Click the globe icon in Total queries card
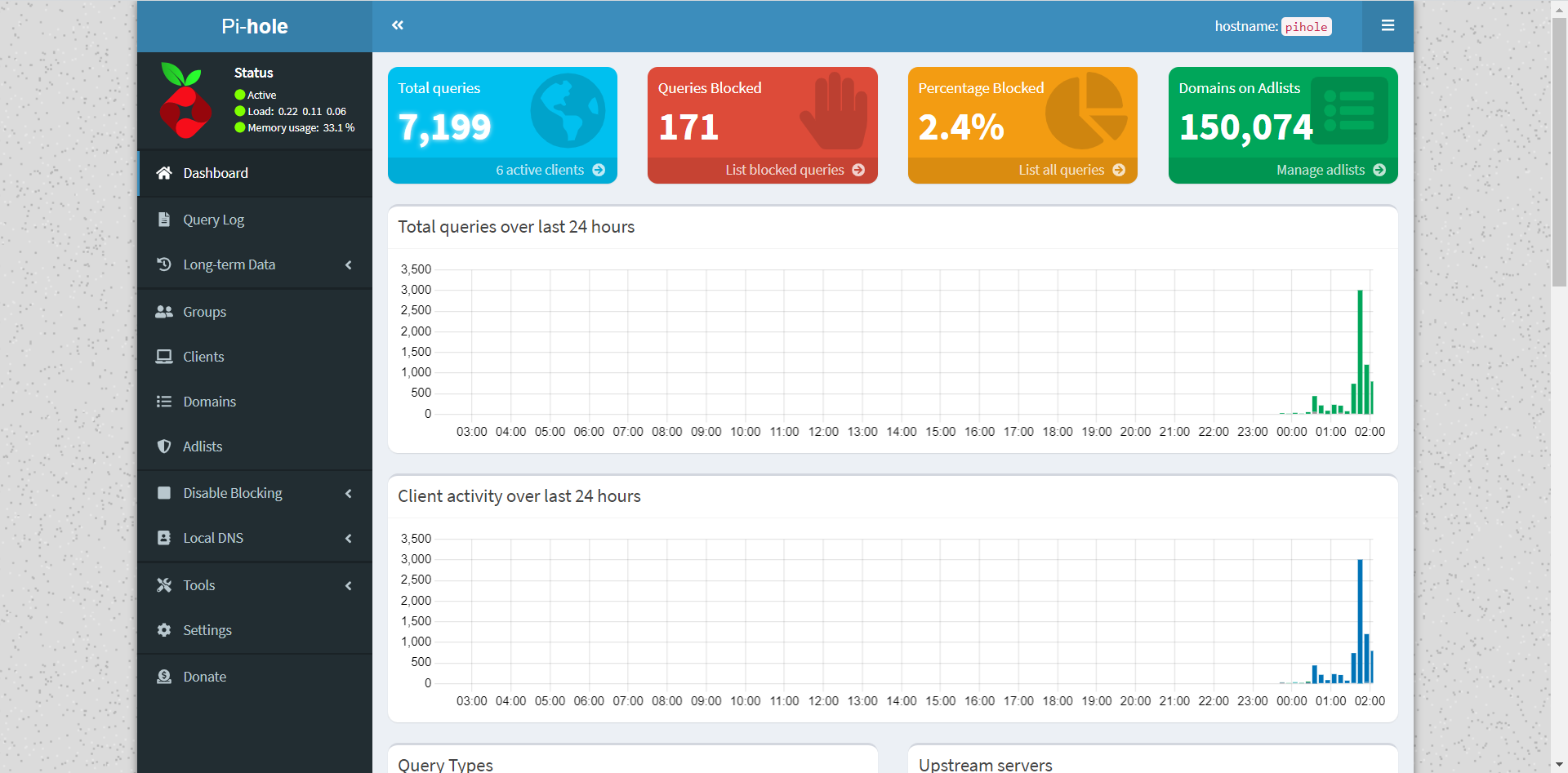The width and height of the screenshot is (1568, 773). 568,111
